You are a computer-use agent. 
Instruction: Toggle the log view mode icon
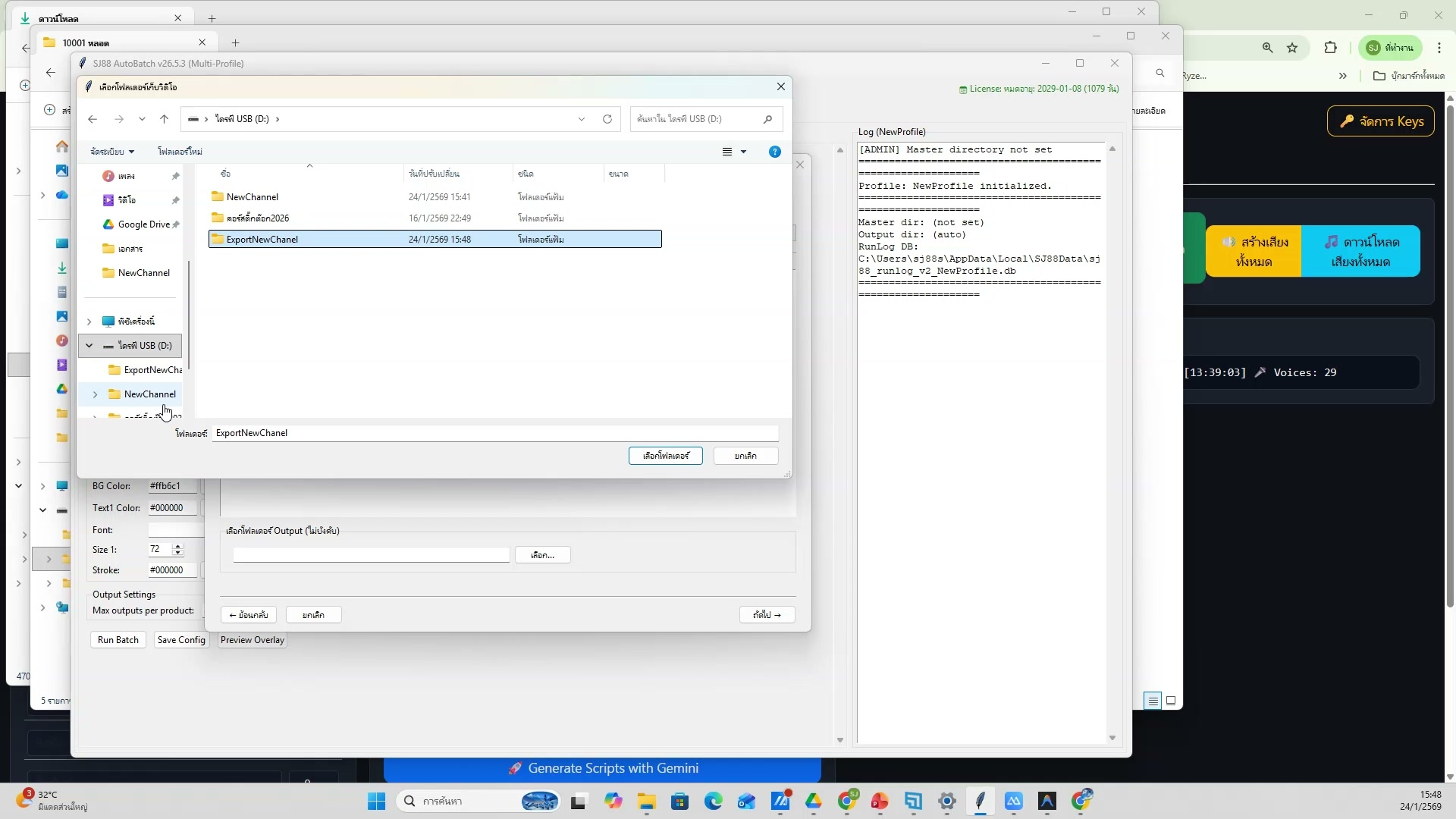[x=1153, y=700]
